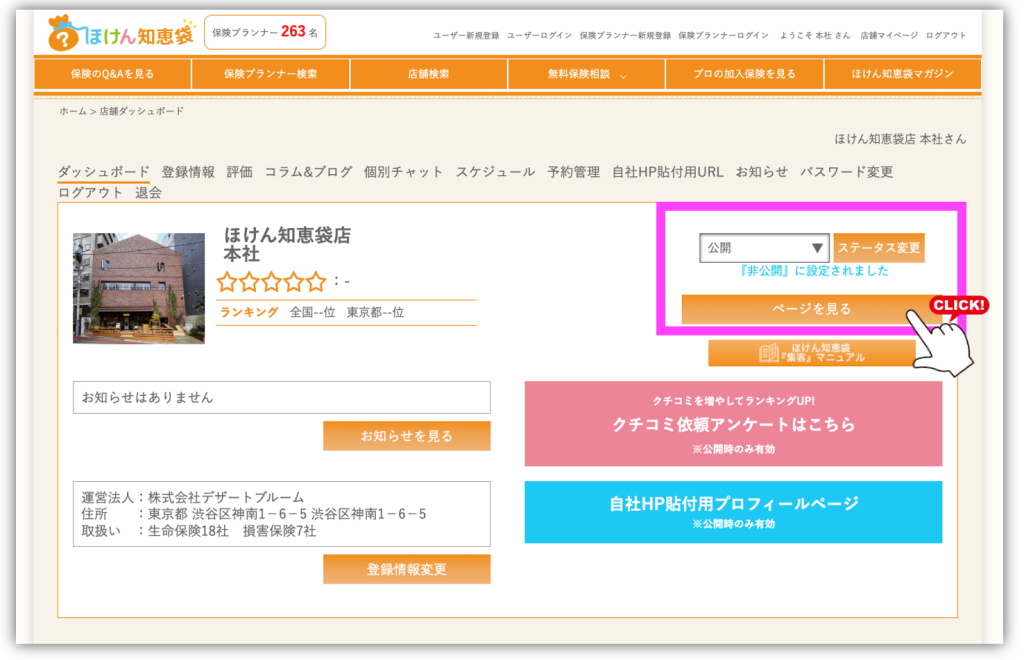
Task: Open the 保険プランナーログイン link
Action: pyautogui.click(x=724, y=35)
